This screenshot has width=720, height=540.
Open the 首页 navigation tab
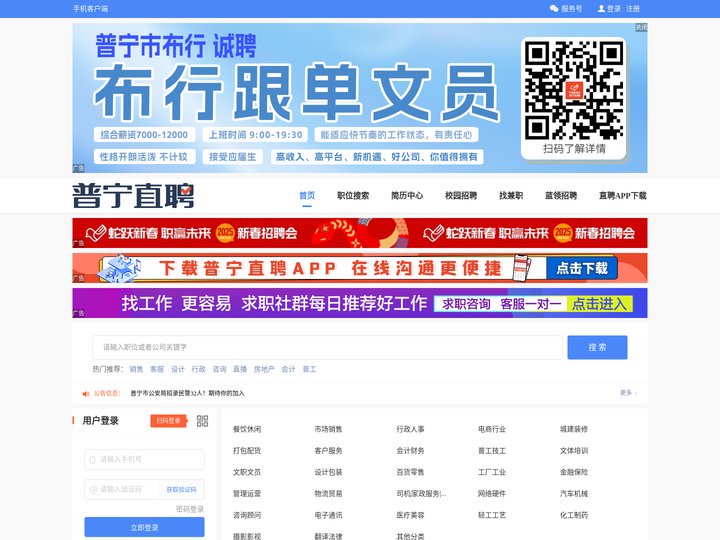point(307,196)
